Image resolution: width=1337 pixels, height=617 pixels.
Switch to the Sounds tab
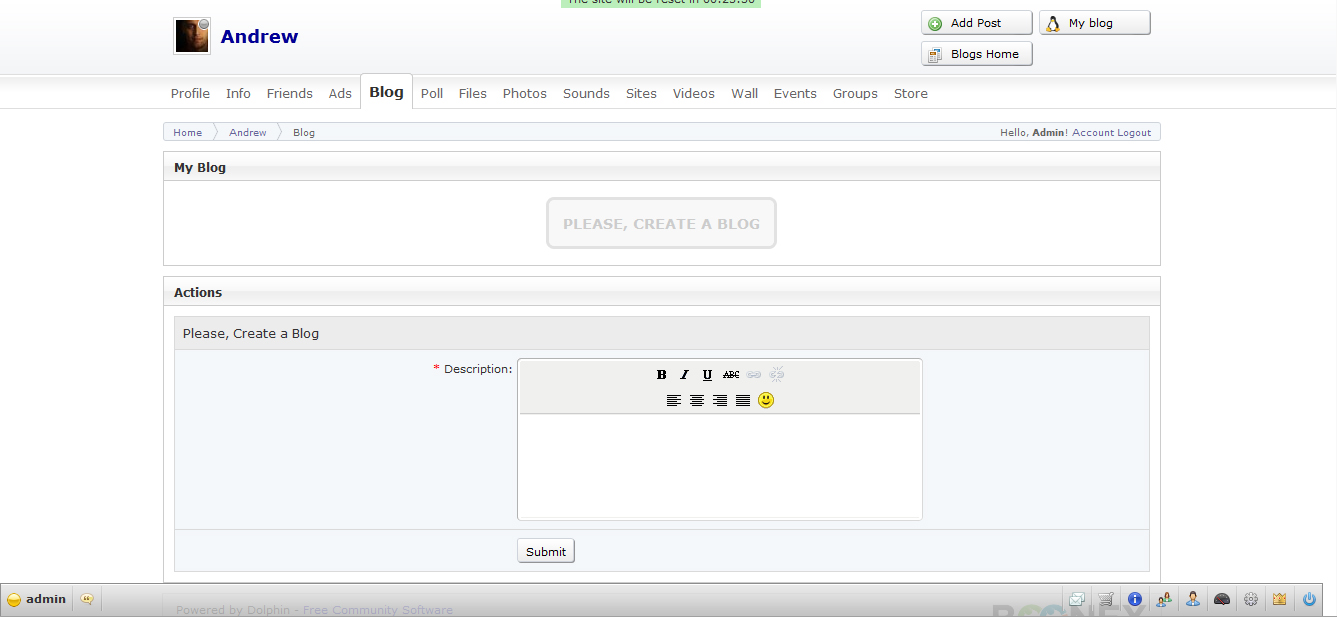(586, 93)
